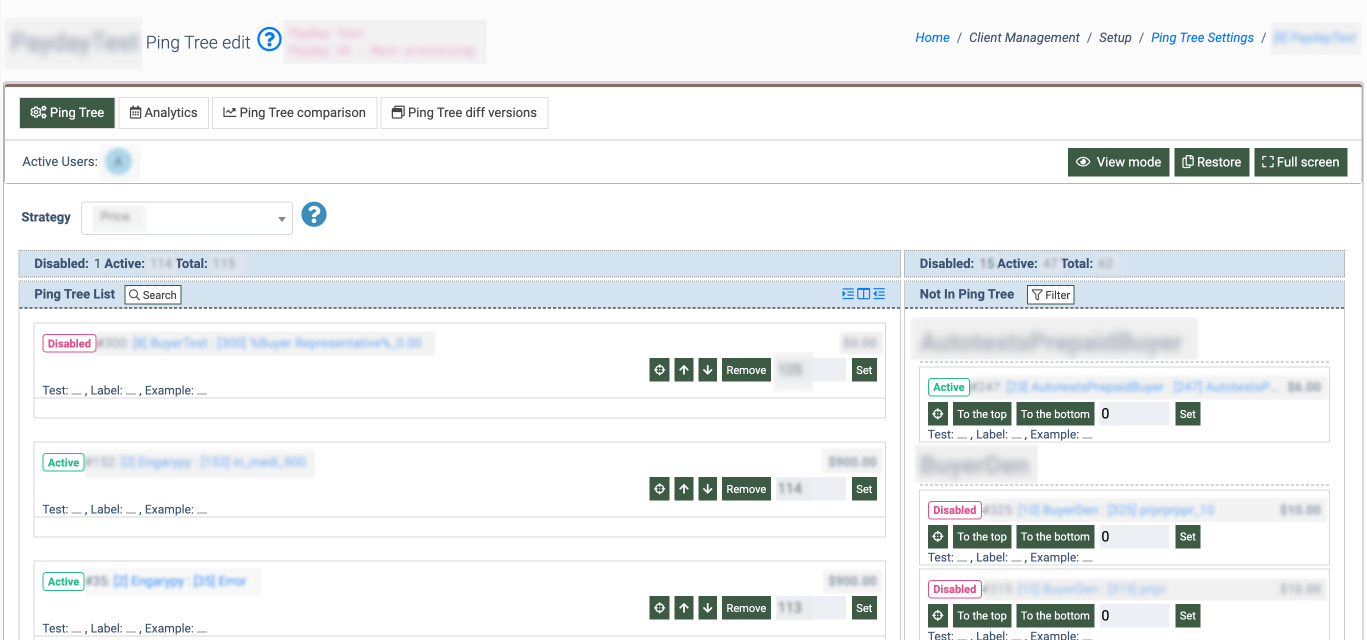1367x640 pixels.
Task: Click the crosshair icon on the AutotestsPrepaidBuyer row
Action: click(938, 414)
